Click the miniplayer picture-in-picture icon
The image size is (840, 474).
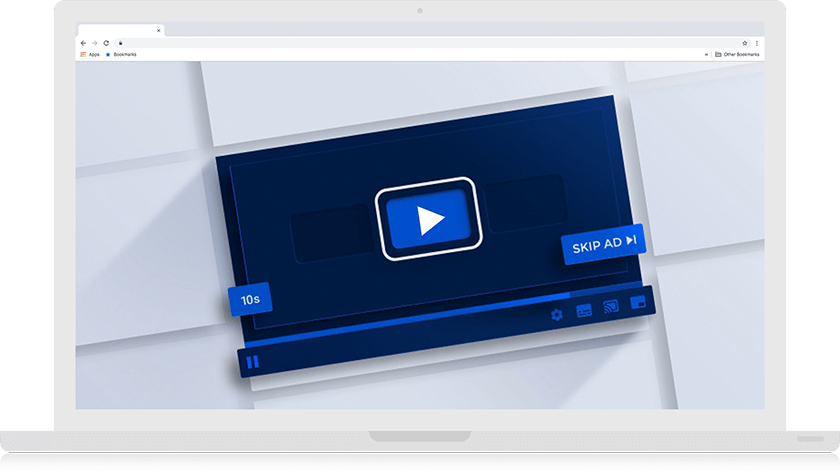click(x=638, y=303)
